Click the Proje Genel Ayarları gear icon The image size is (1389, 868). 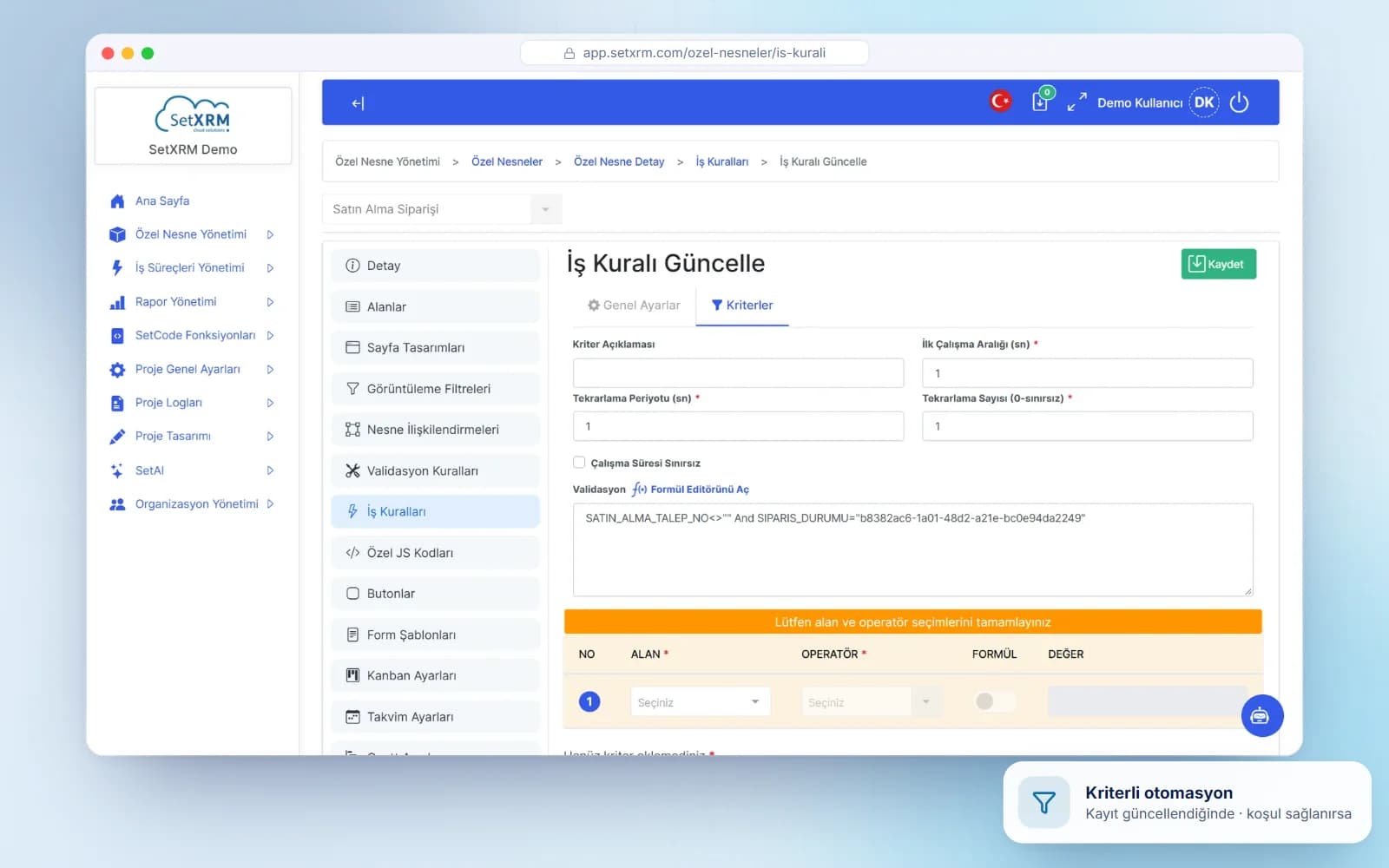(x=117, y=370)
